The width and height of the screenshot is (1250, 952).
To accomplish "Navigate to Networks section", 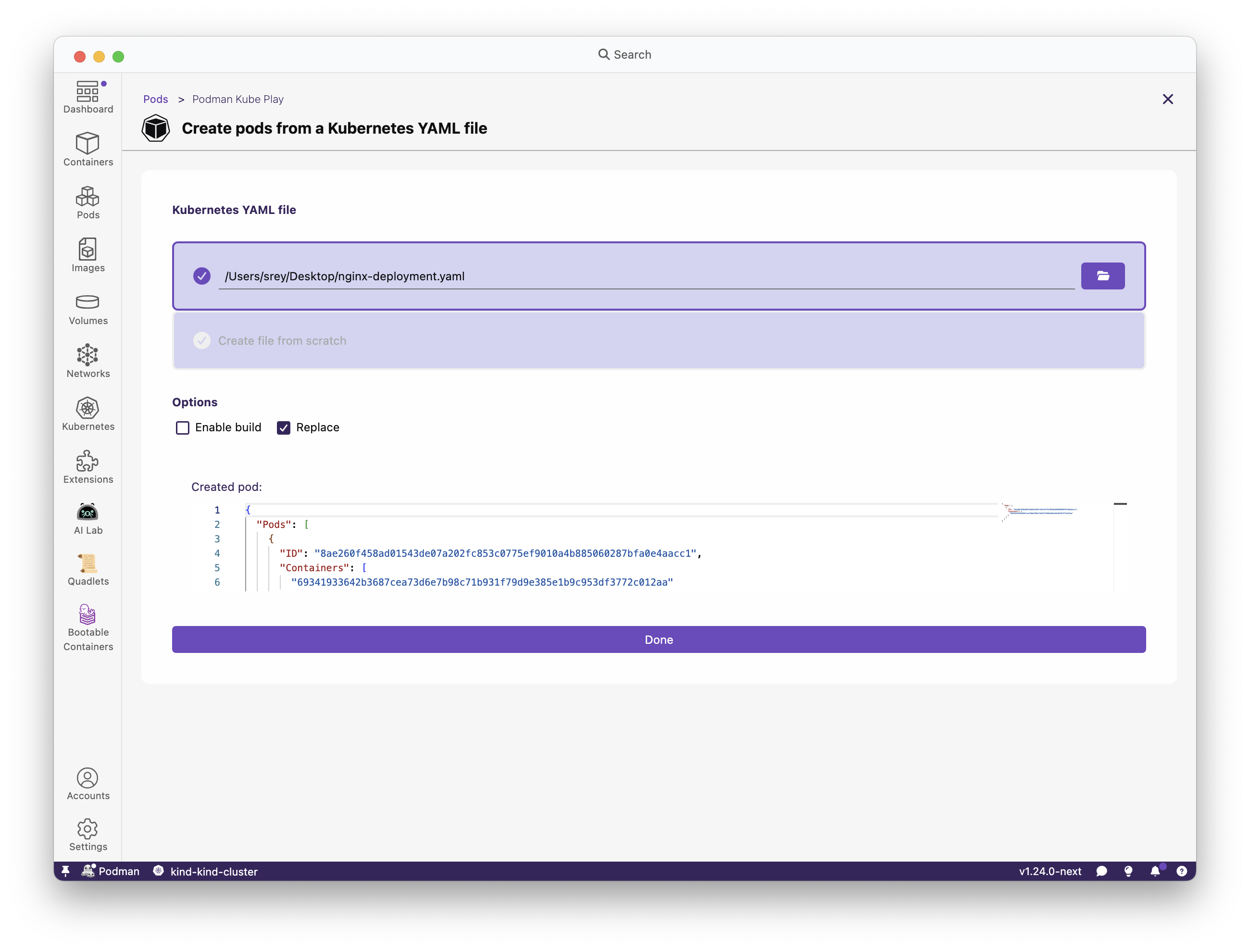I will (88, 362).
